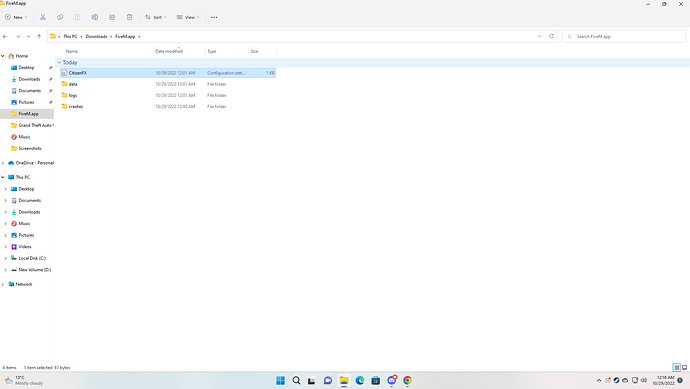Click the Copy icon in toolbar
This screenshot has width=690, height=389.
[60, 17]
